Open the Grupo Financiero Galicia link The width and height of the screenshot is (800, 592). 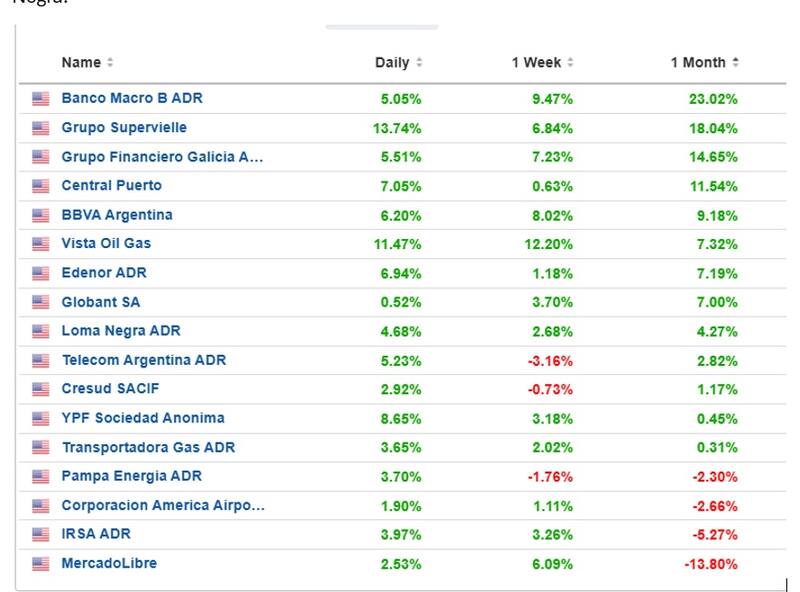162,157
